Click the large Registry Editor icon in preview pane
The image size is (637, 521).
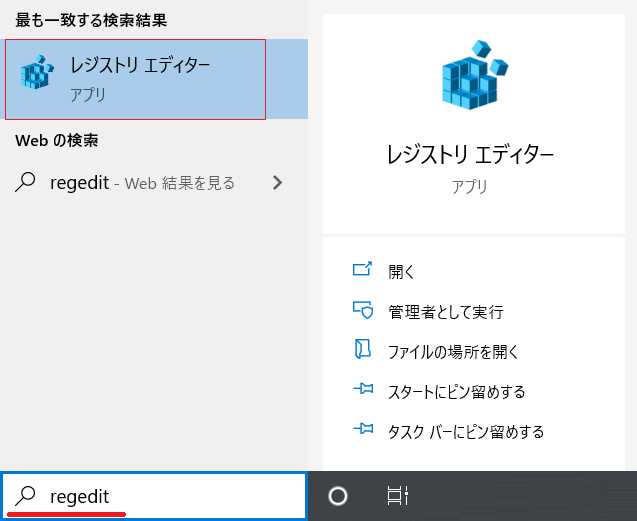point(474,75)
